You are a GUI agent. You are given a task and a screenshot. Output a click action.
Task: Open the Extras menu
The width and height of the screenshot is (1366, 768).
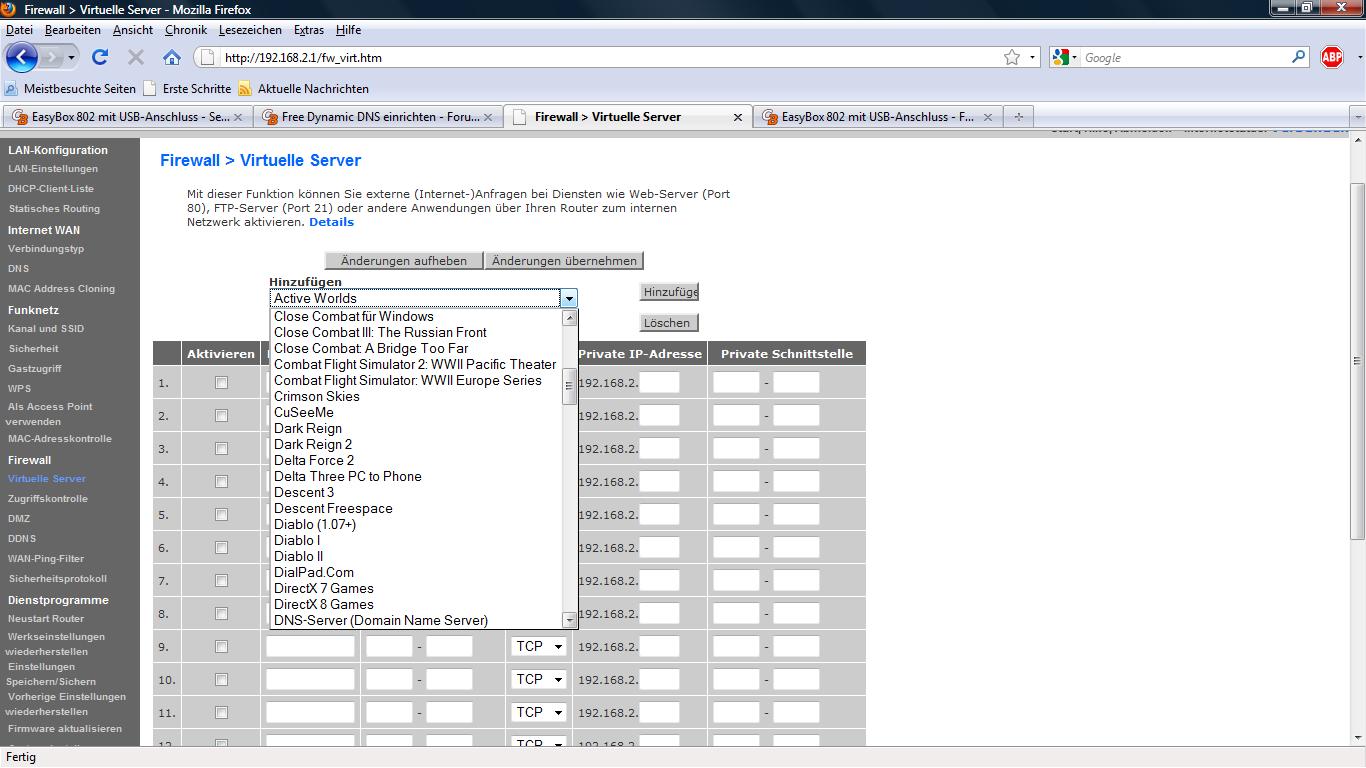point(309,30)
